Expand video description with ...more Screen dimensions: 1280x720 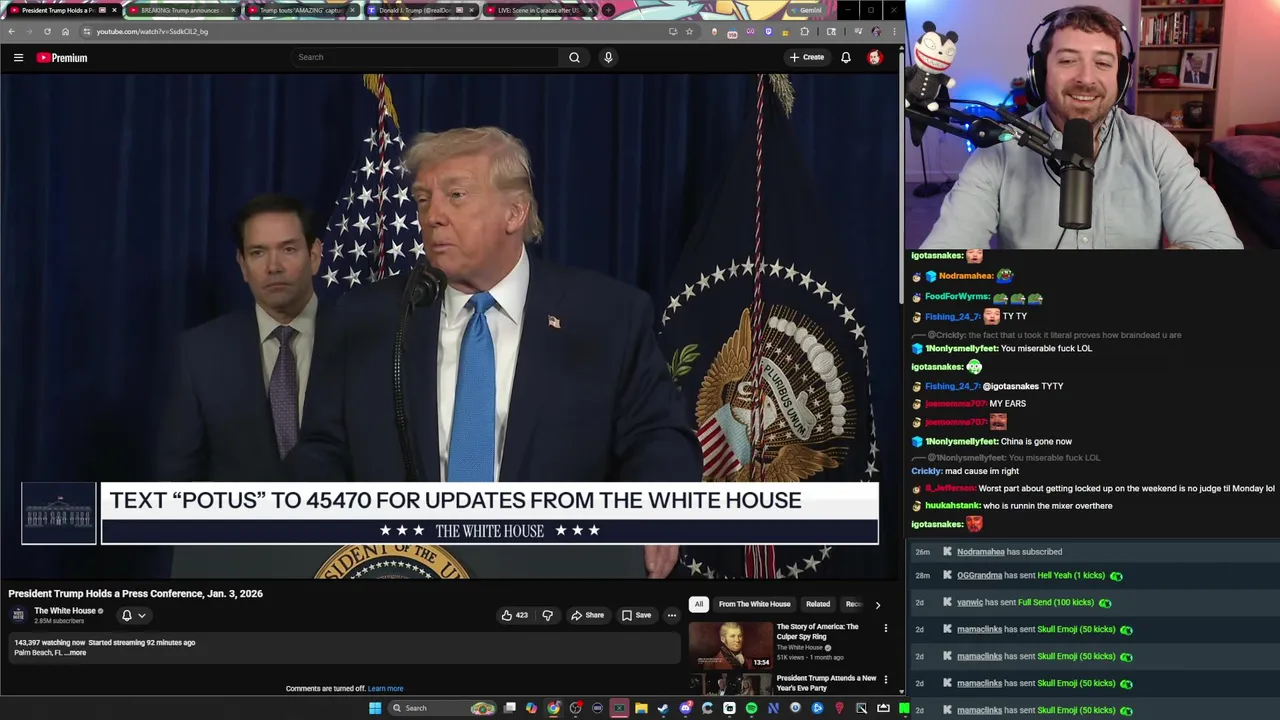(77, 653)
